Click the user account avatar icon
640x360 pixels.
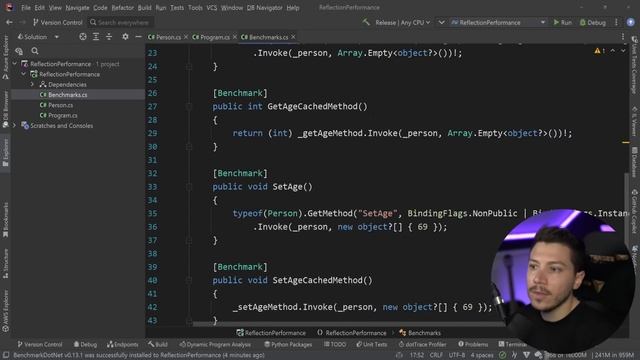pos(630,22)
